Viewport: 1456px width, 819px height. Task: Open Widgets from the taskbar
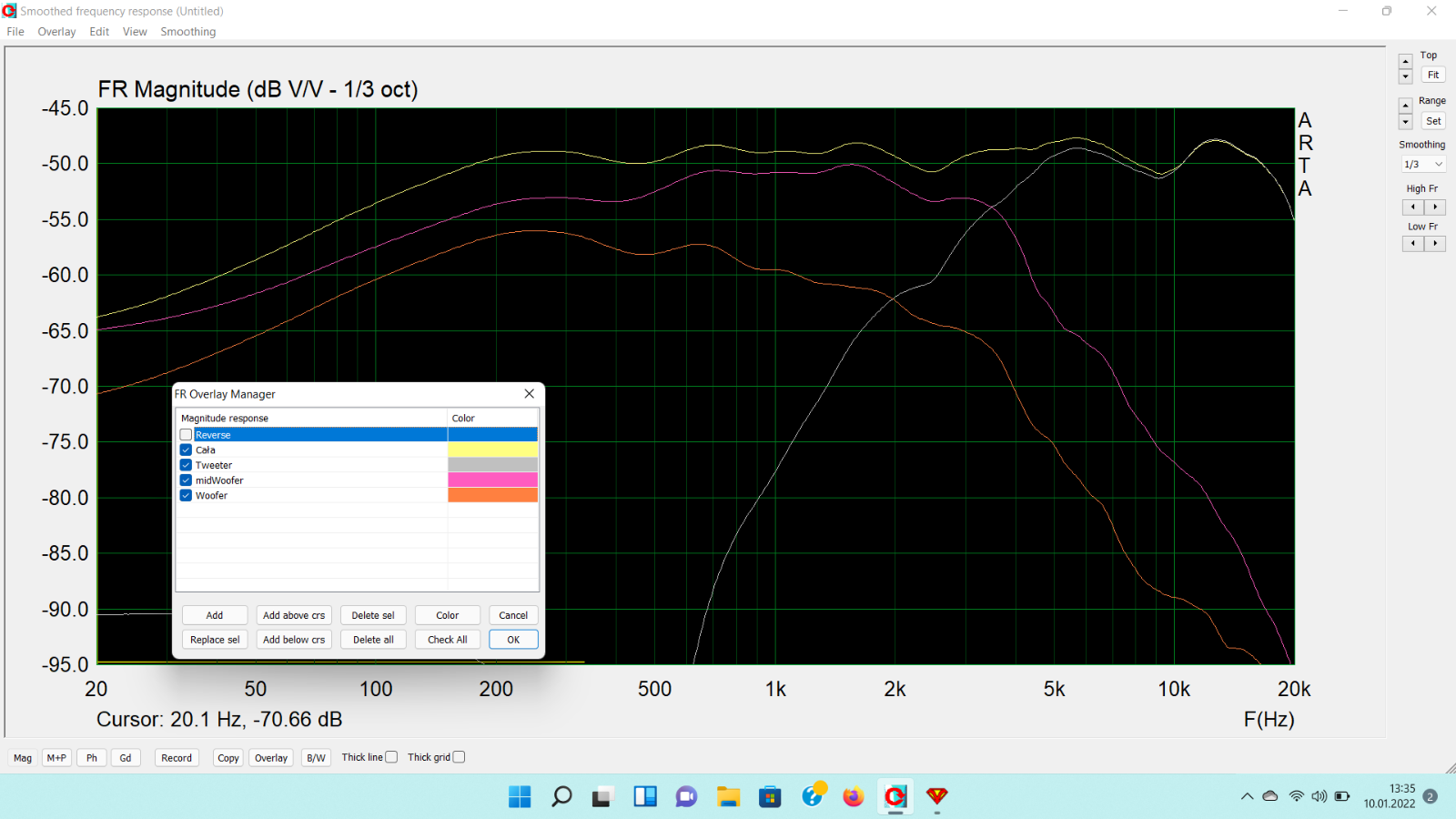click(645, 797)
